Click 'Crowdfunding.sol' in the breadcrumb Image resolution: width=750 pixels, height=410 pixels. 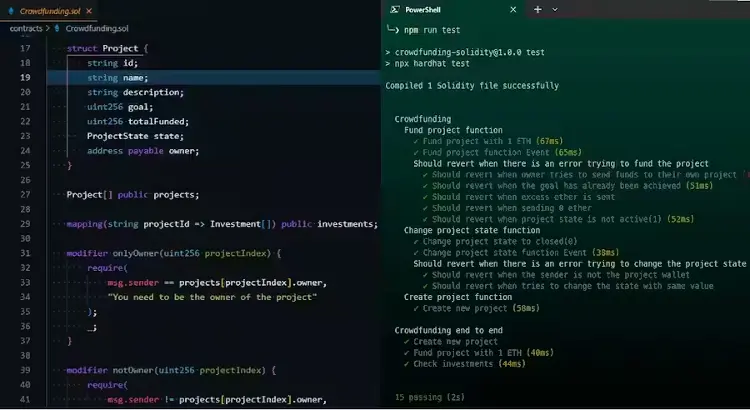click(x=97, y=28)
